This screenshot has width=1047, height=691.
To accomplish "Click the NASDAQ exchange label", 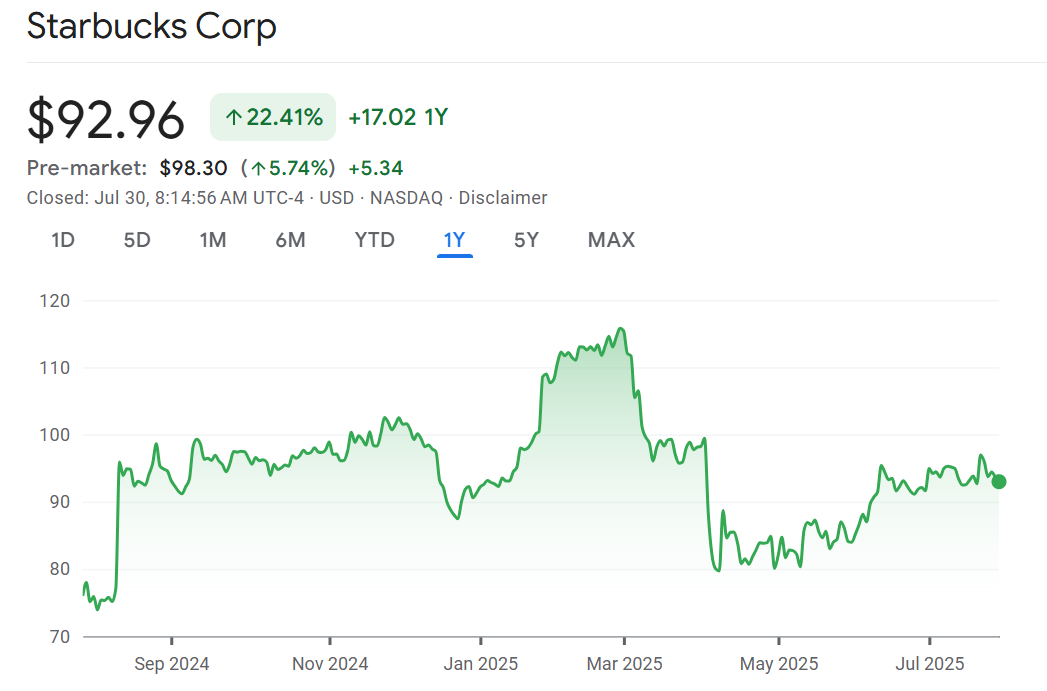I will [407, 198].
